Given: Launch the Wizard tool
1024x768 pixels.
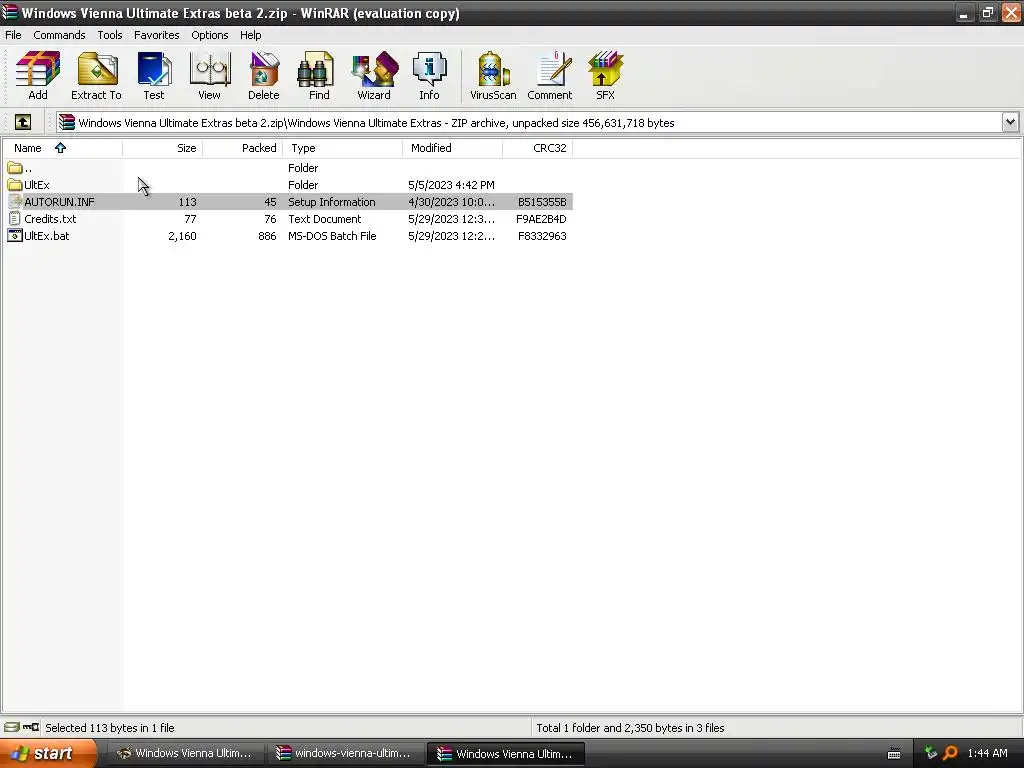Looking at the screenshot, I should coord(374,76).
